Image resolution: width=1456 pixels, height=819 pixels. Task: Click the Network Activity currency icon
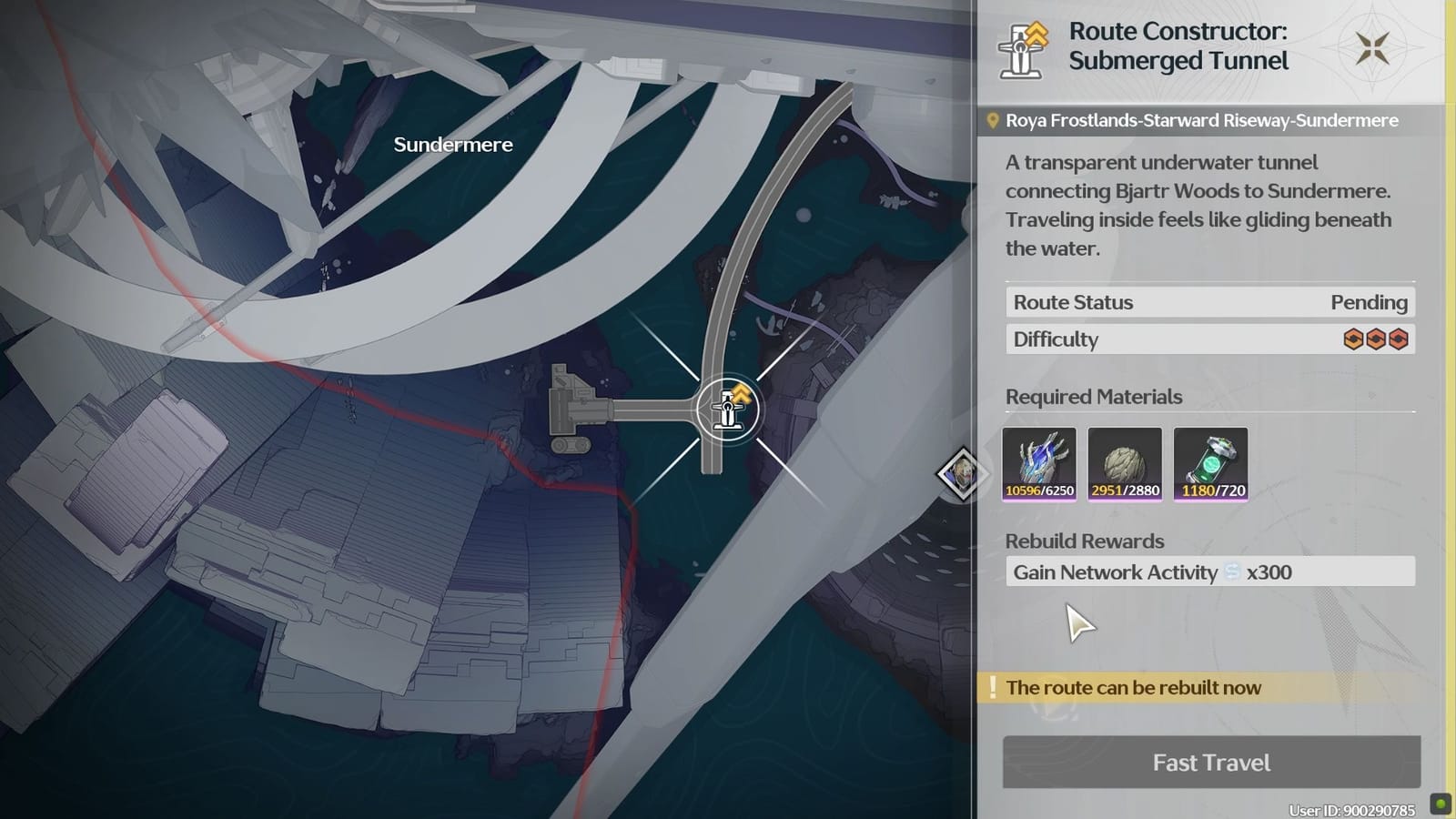[1232, 572]
